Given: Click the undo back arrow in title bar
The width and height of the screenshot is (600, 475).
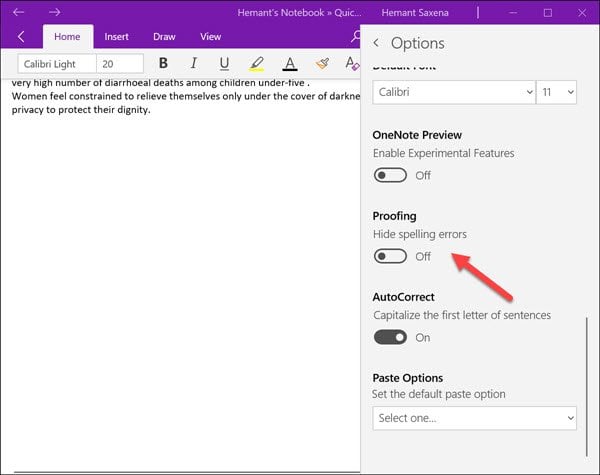Looking at the screenshot, I should (18, 12).
